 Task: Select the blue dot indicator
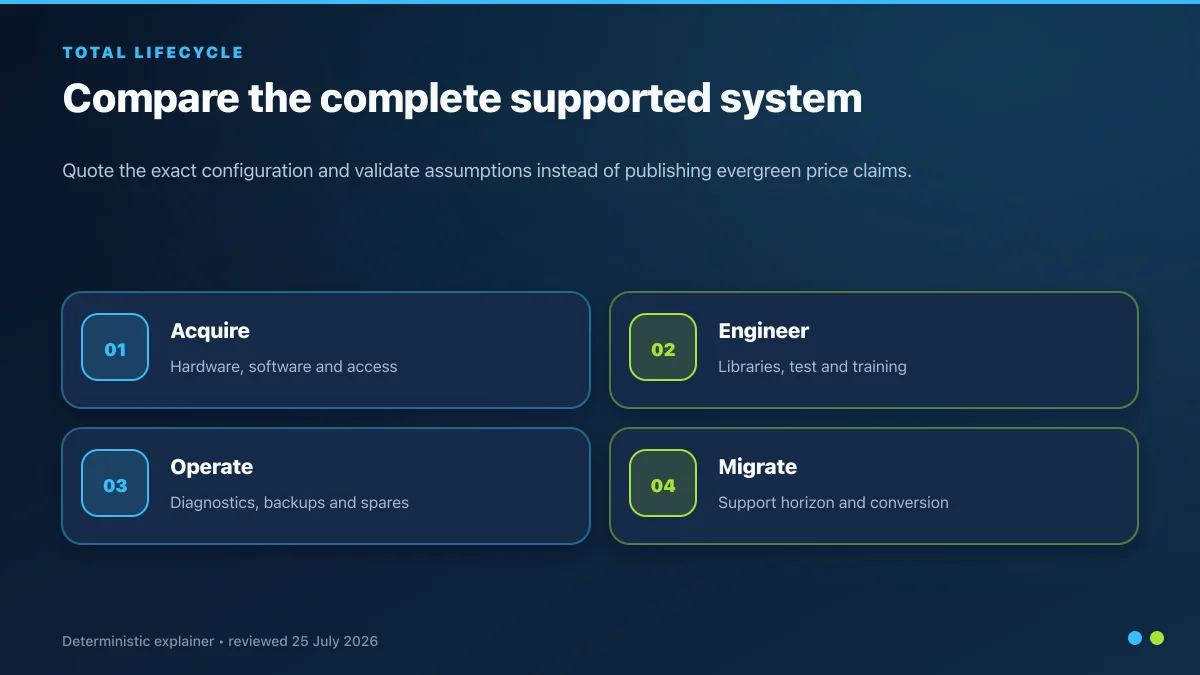1135,638
